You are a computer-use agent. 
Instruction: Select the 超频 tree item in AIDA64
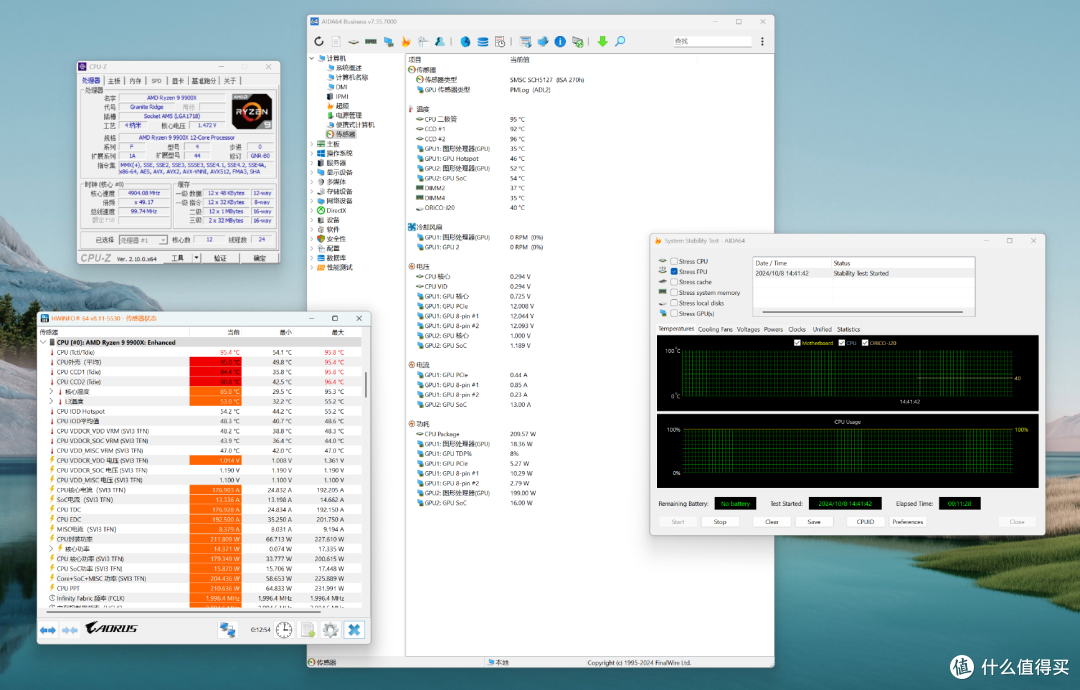[338, 106]
